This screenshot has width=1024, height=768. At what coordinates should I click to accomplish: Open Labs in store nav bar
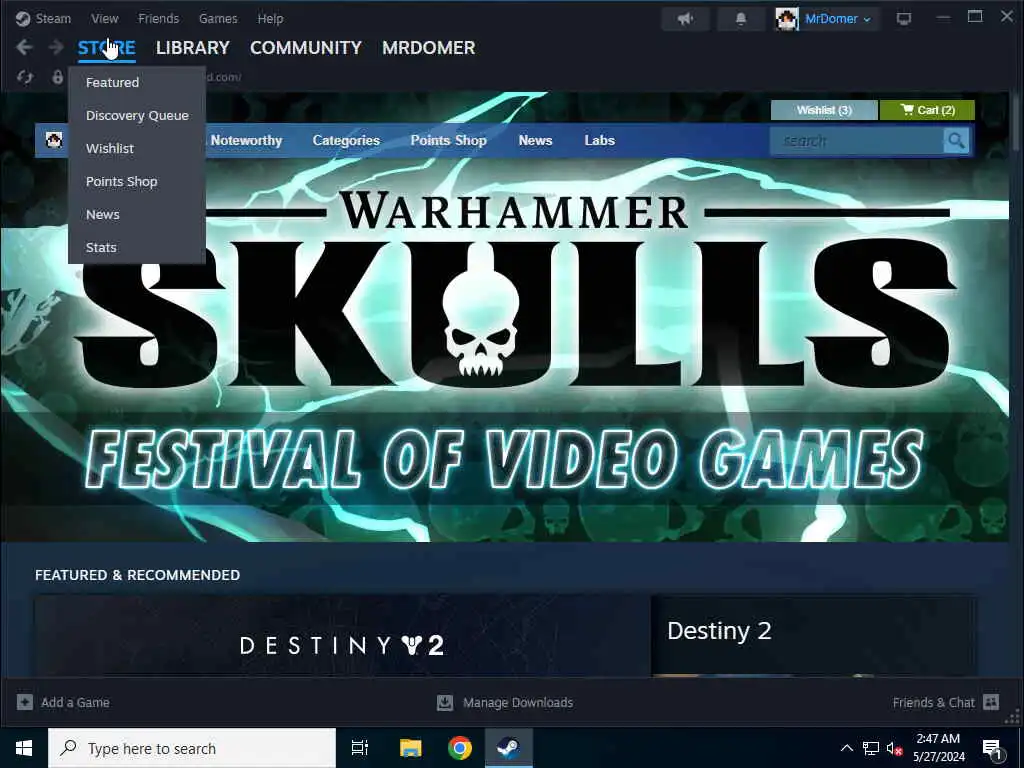600,140
